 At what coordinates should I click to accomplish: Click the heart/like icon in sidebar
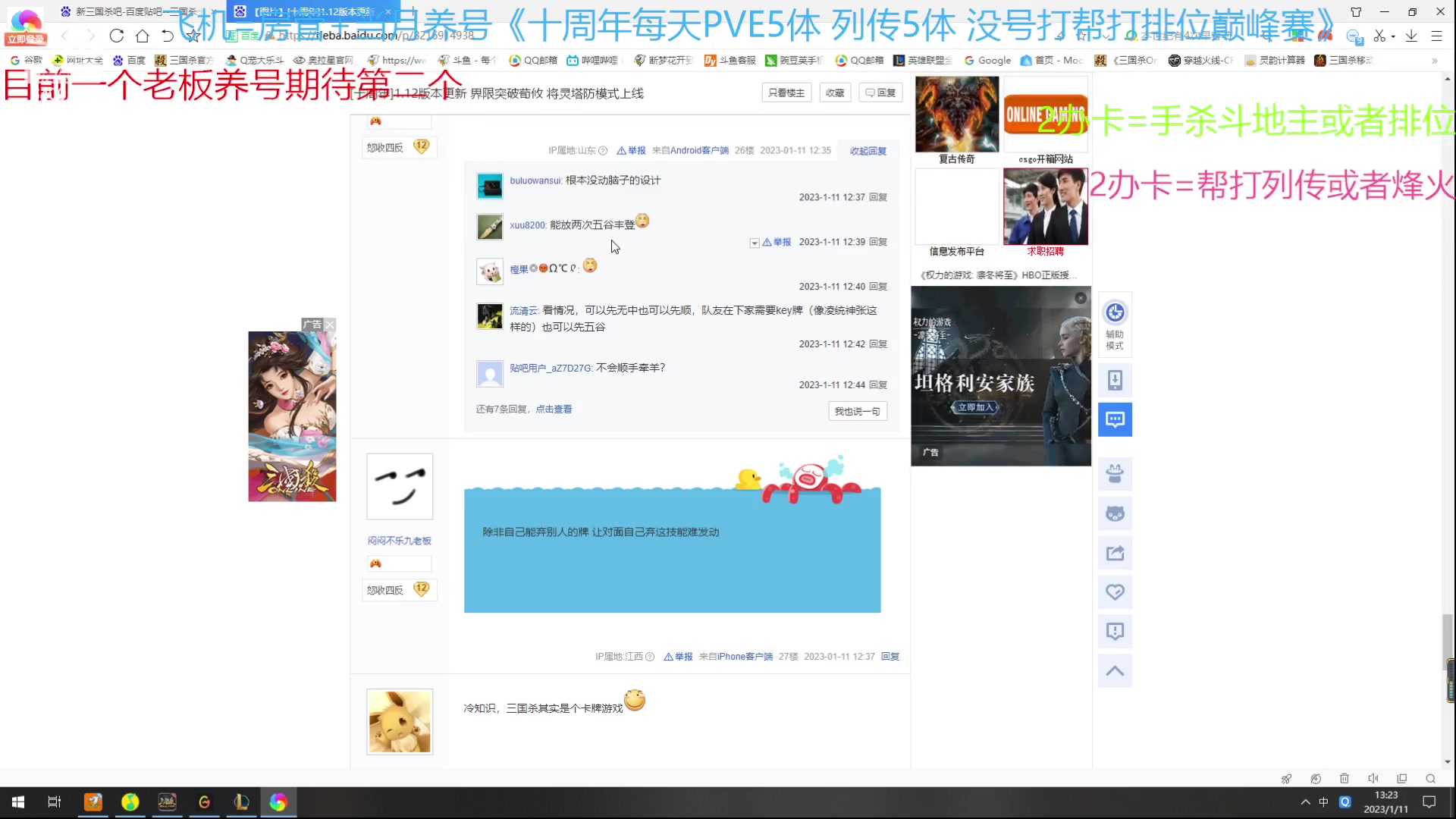[1115, 592]
